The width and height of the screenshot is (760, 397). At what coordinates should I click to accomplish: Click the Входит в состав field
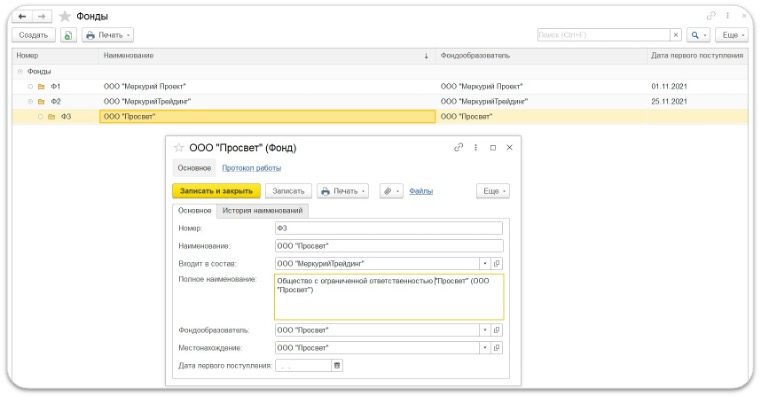point(377,263)
